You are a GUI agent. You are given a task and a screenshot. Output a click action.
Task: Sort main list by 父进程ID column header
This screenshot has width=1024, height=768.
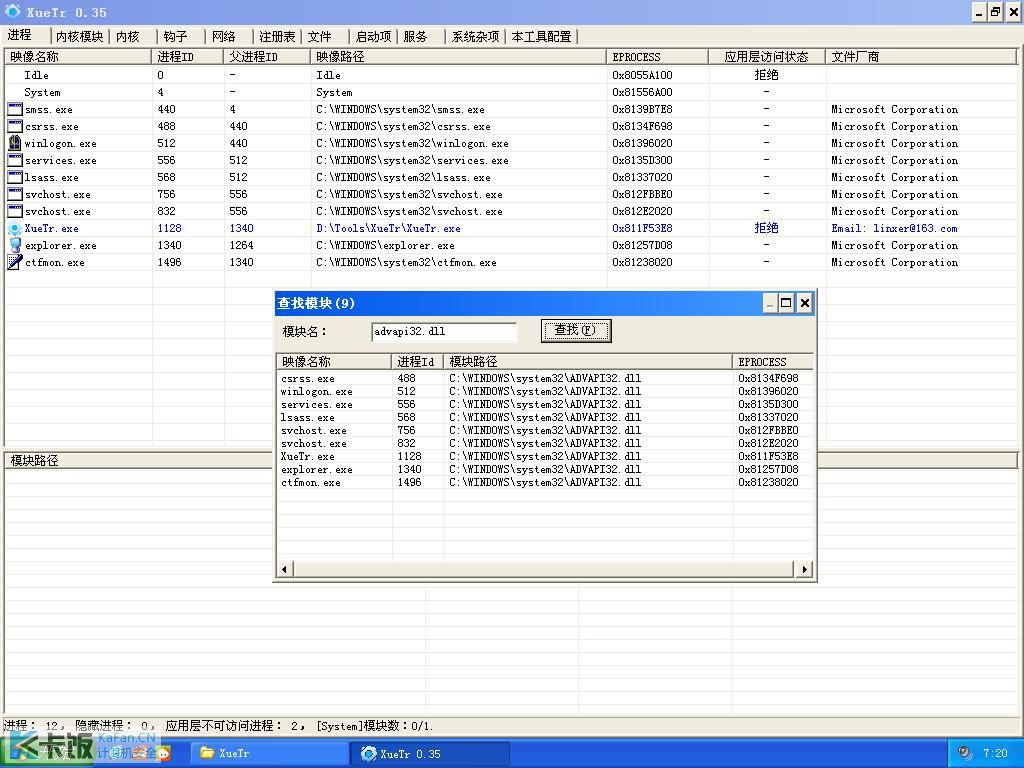(267, 57)
